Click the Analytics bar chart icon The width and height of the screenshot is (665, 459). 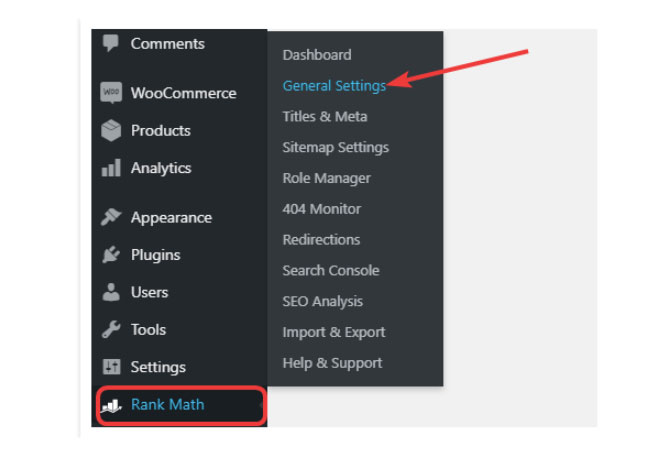(111, 168)
